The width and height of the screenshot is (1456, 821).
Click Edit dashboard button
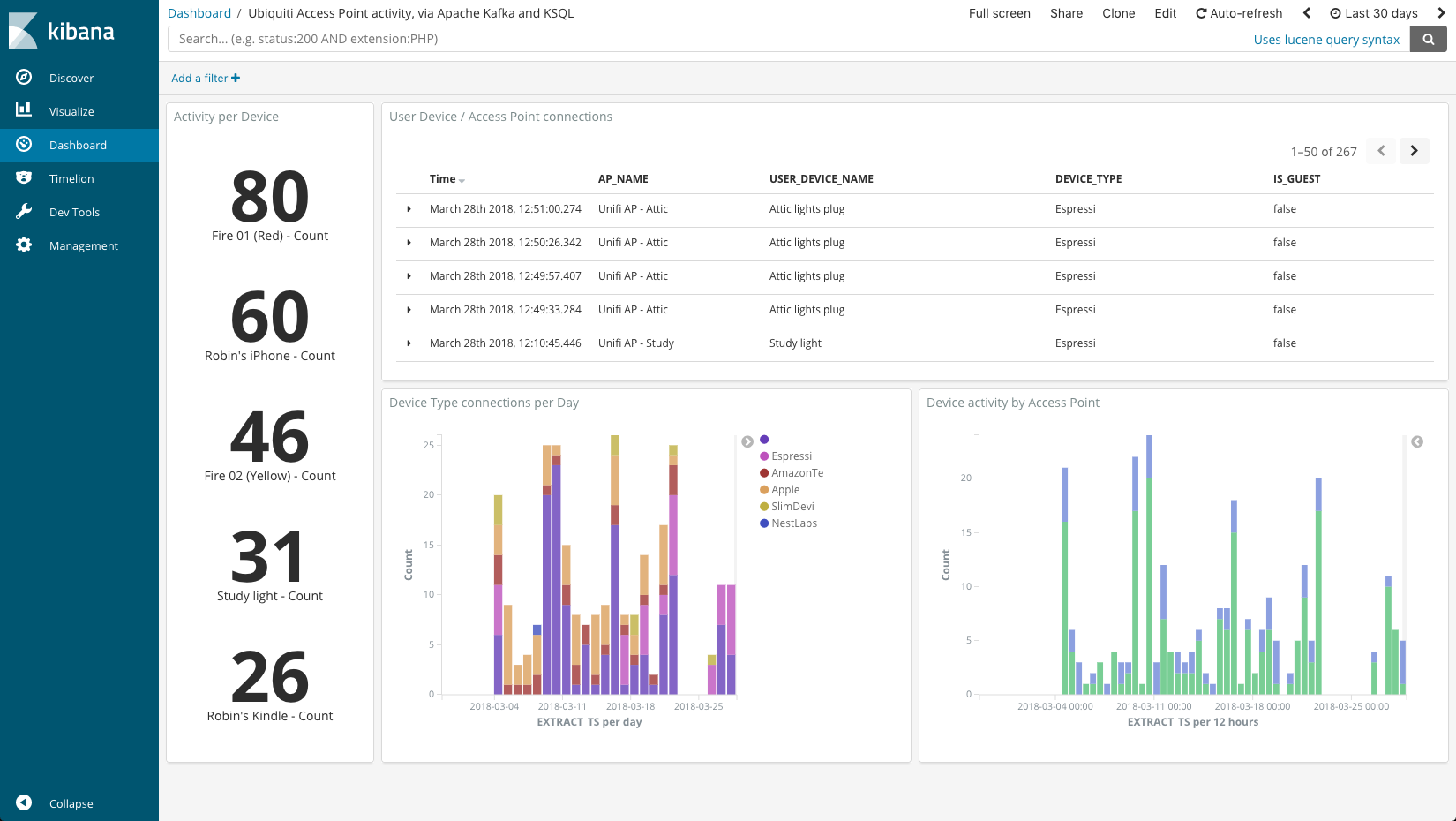1165,13
